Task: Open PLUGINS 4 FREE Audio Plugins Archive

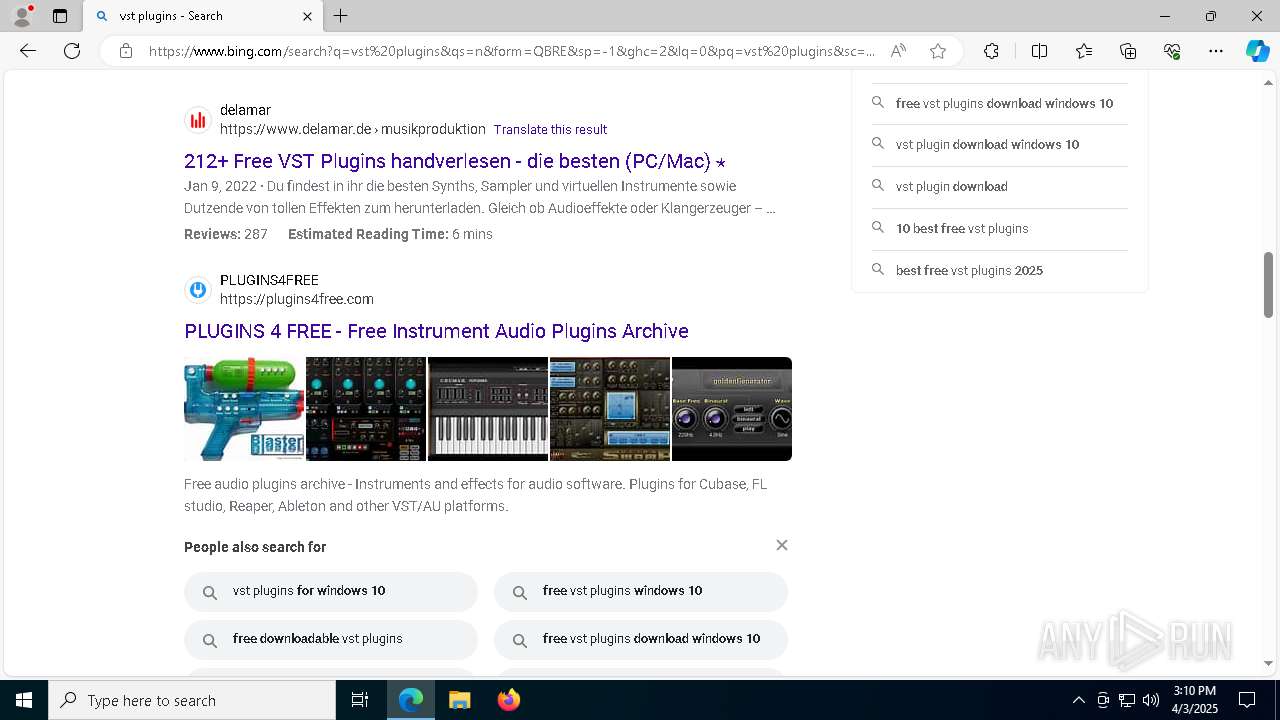Action: click(x=436, y=331)
